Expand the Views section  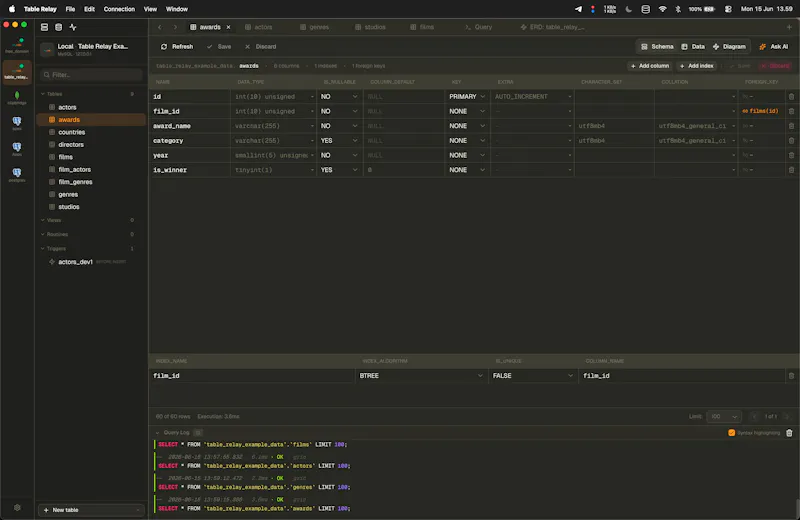43,220
